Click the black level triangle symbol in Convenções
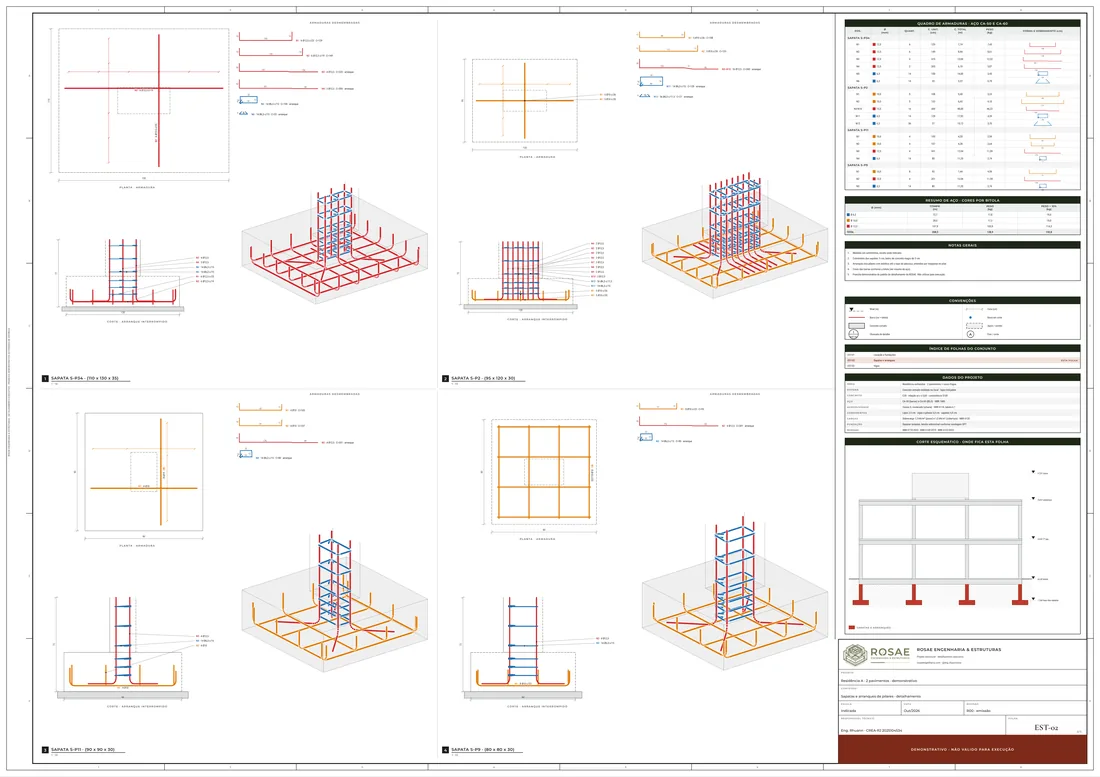 click(852, 309)
